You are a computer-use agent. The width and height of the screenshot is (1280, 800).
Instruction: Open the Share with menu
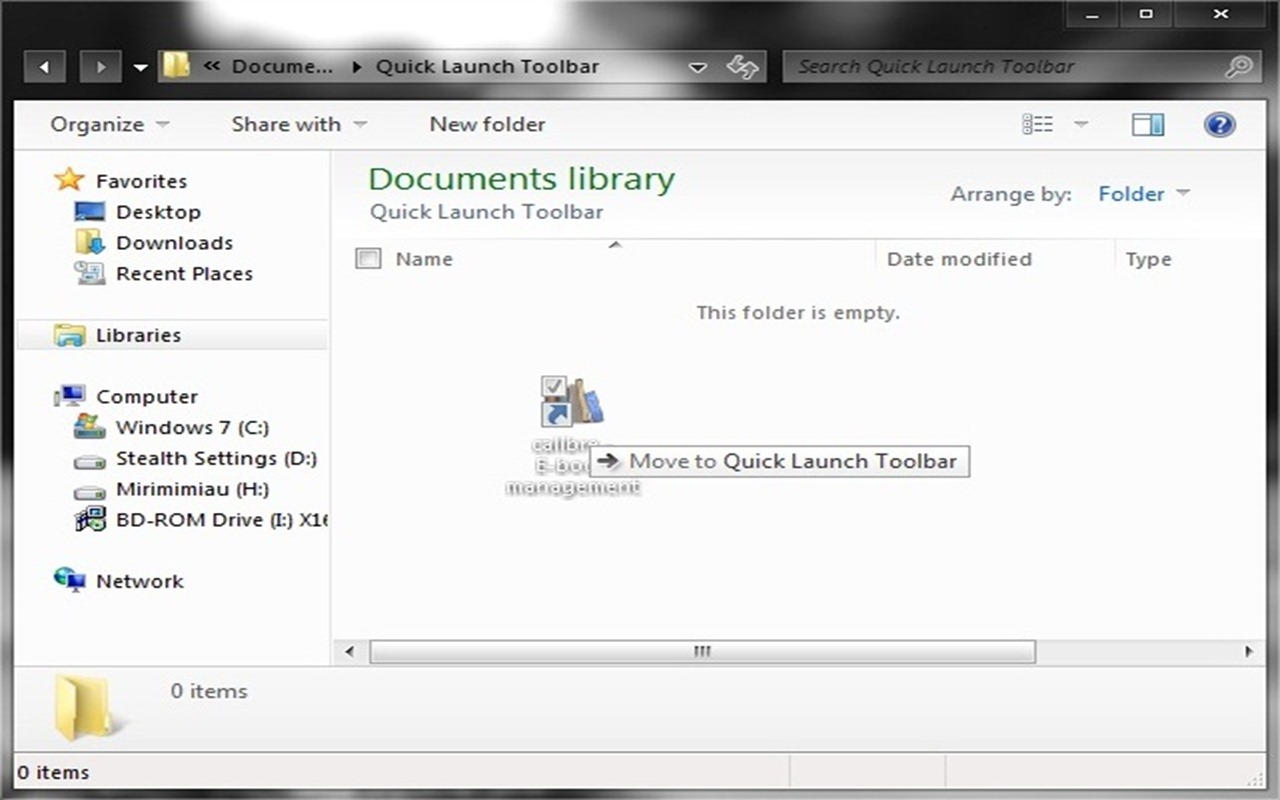[299, 124]
